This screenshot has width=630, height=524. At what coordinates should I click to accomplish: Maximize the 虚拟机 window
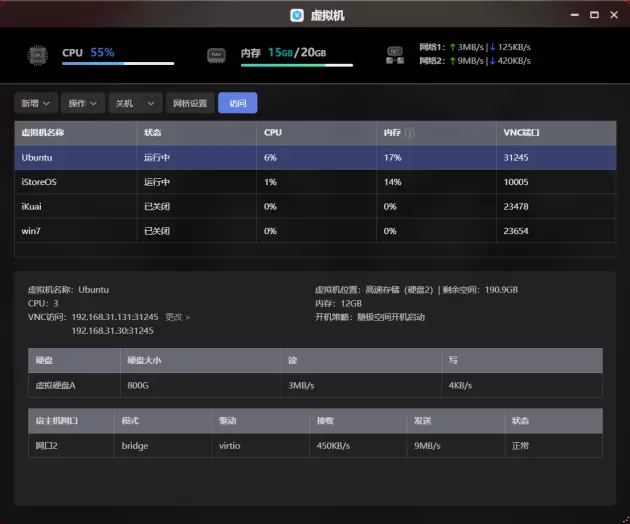point(594,15)
